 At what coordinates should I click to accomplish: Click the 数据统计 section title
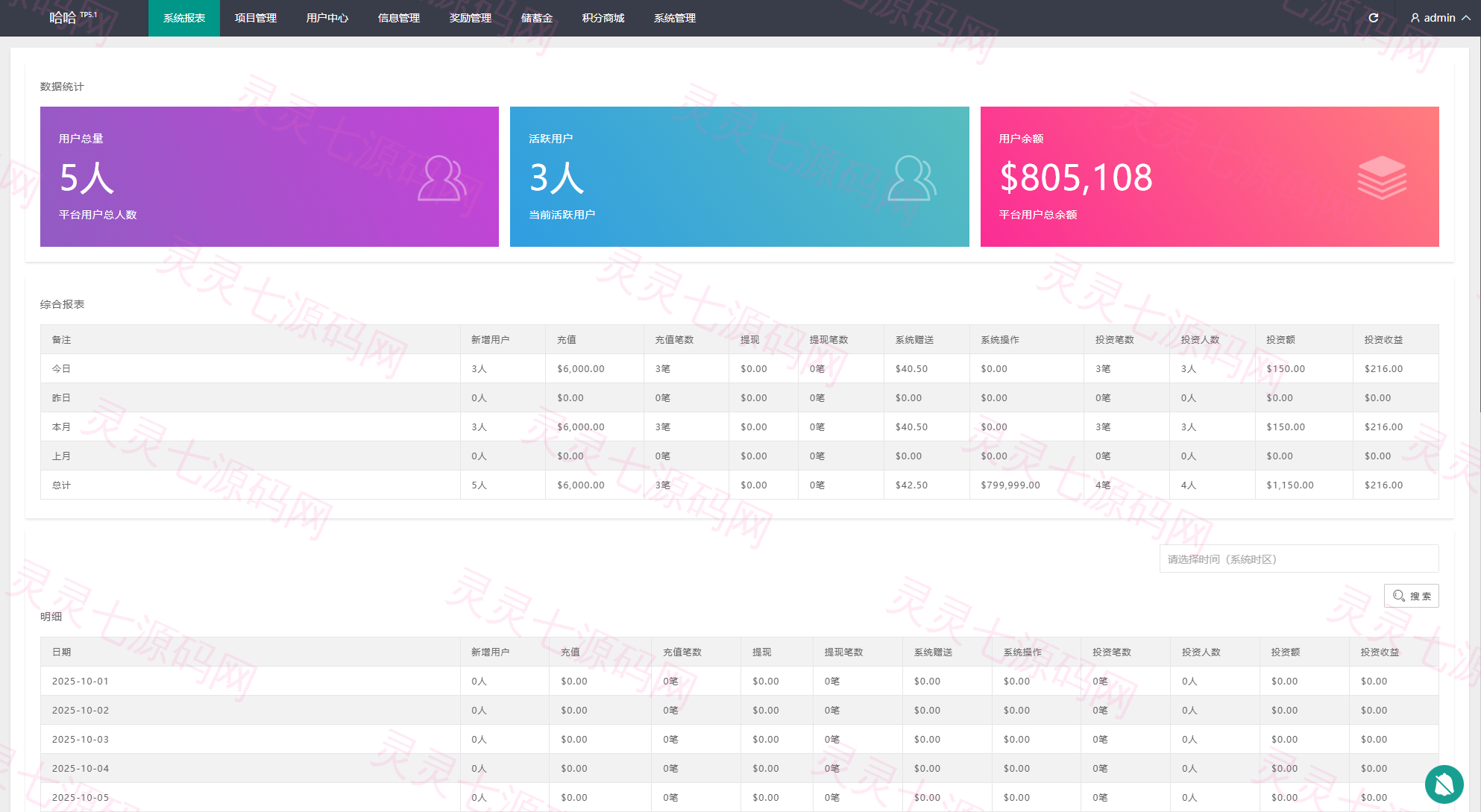tap(62, 86)
